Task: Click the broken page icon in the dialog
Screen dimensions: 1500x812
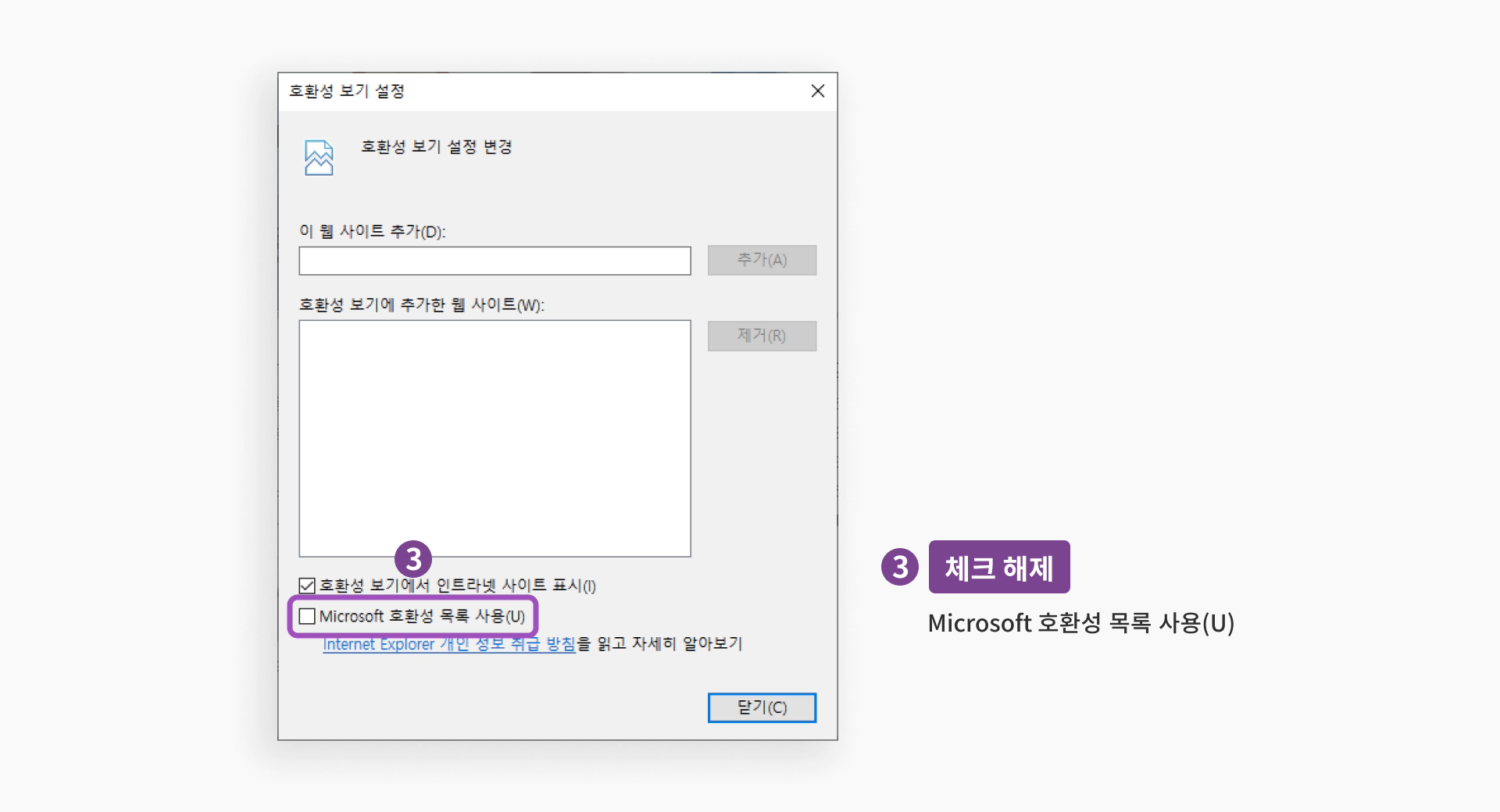Action: pos(319,157)
